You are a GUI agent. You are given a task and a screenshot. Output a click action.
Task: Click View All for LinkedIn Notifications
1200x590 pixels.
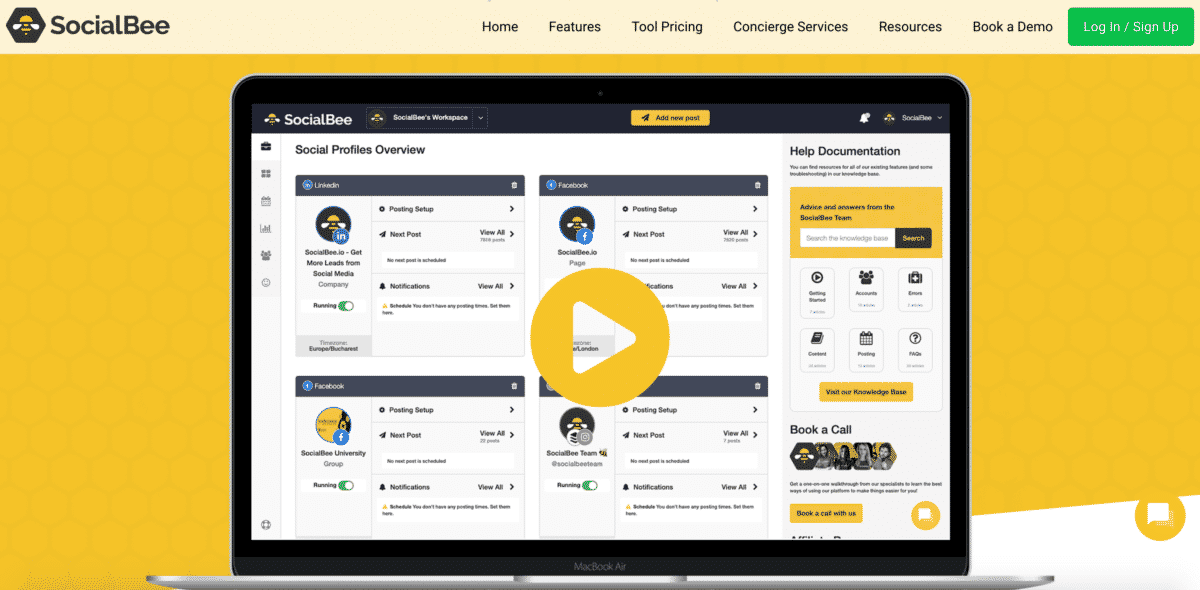point(491,286)
